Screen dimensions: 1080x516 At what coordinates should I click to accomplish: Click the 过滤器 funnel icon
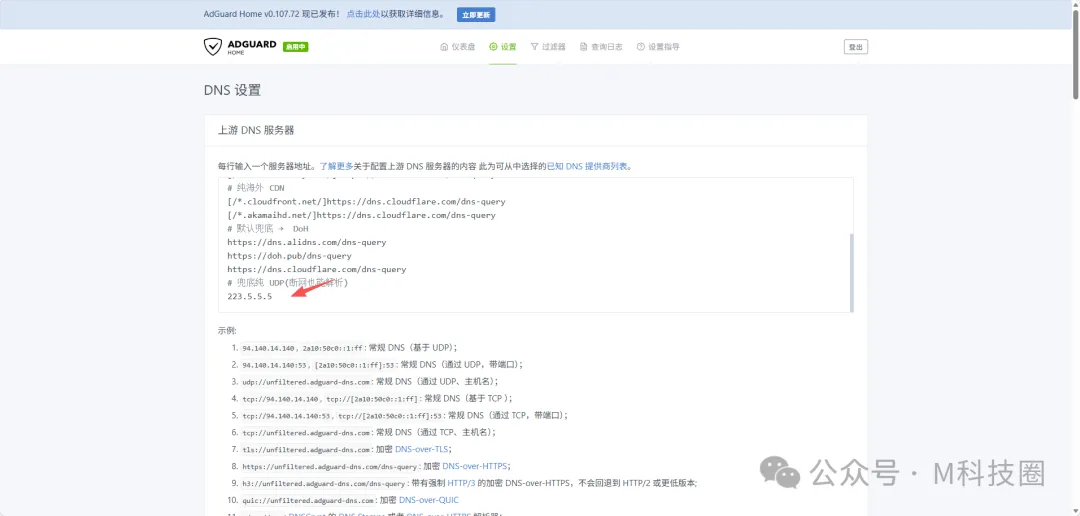pyautogui.click(x=534, y=47)
